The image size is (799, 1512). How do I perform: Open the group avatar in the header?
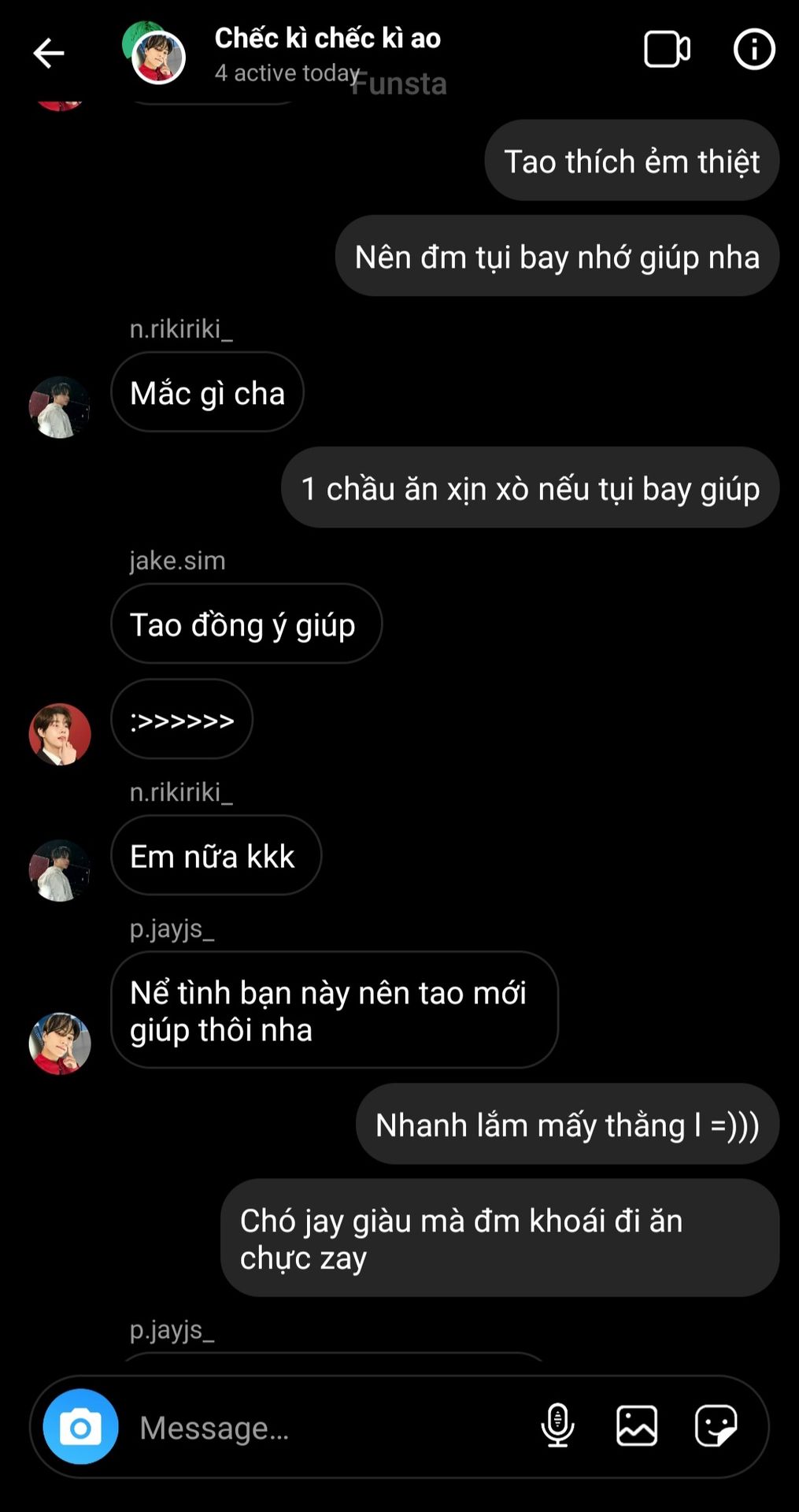tap(155, 54)
